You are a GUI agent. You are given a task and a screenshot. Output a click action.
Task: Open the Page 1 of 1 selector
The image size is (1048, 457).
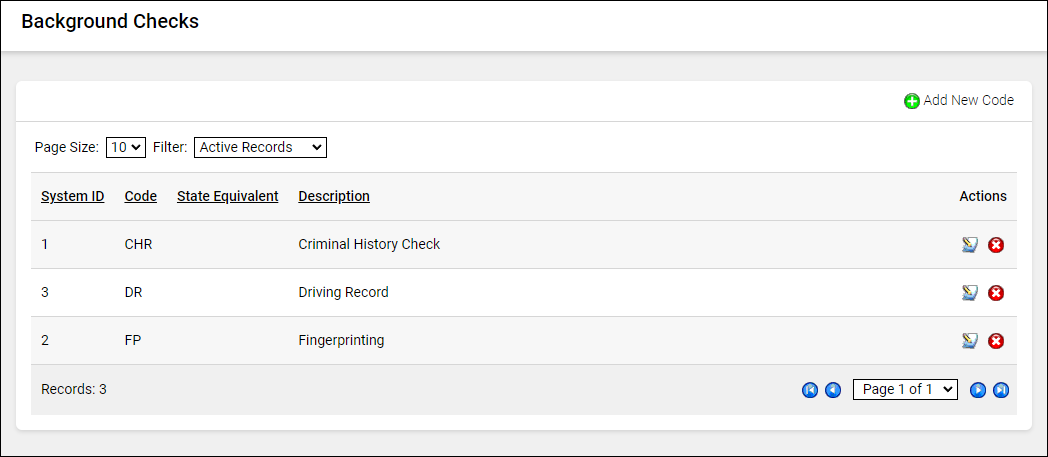(905, 389)
